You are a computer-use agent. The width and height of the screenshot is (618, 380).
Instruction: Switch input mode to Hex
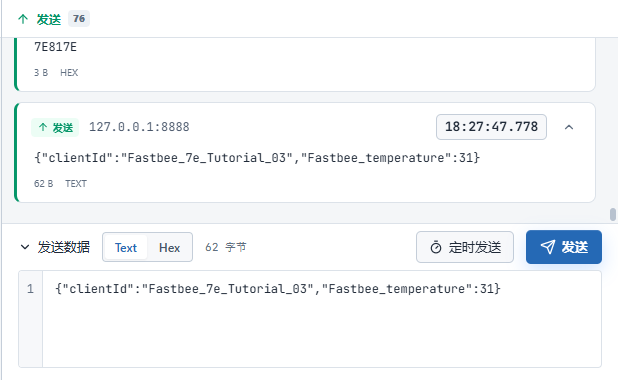(169, 248)
